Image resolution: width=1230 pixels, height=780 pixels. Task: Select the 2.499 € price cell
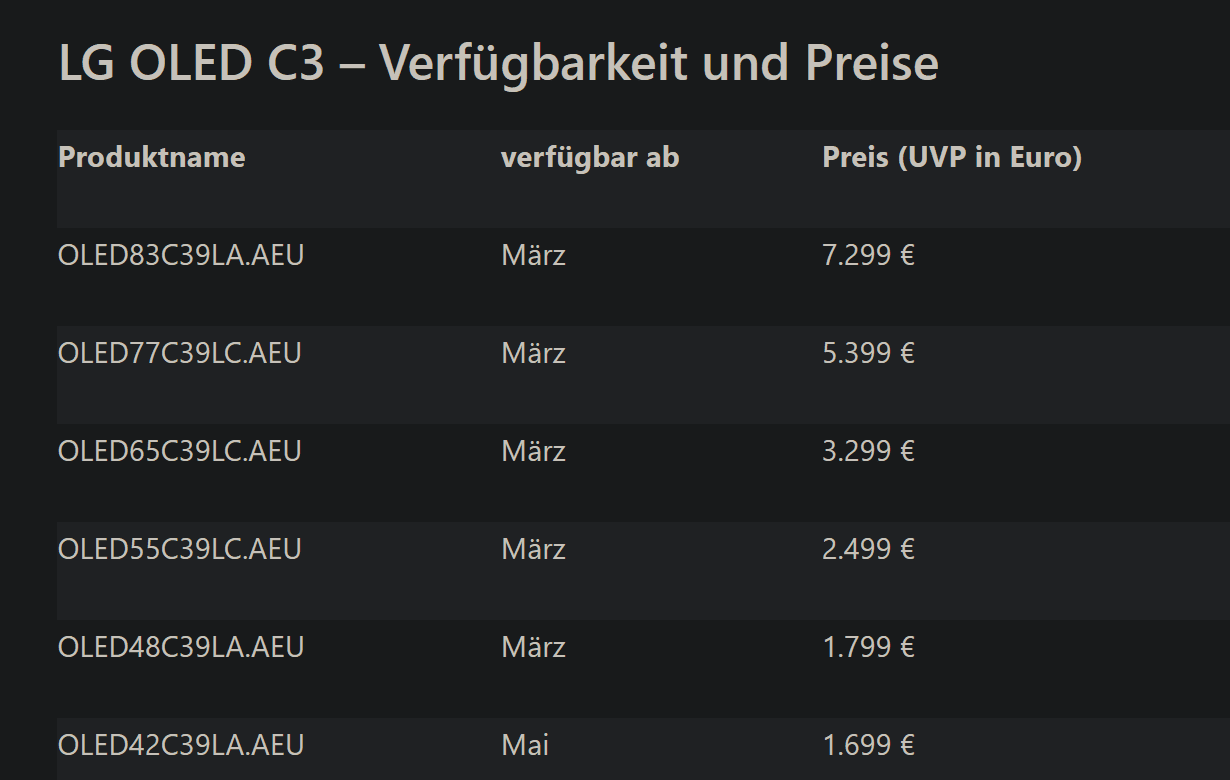[x=868, y=550]
